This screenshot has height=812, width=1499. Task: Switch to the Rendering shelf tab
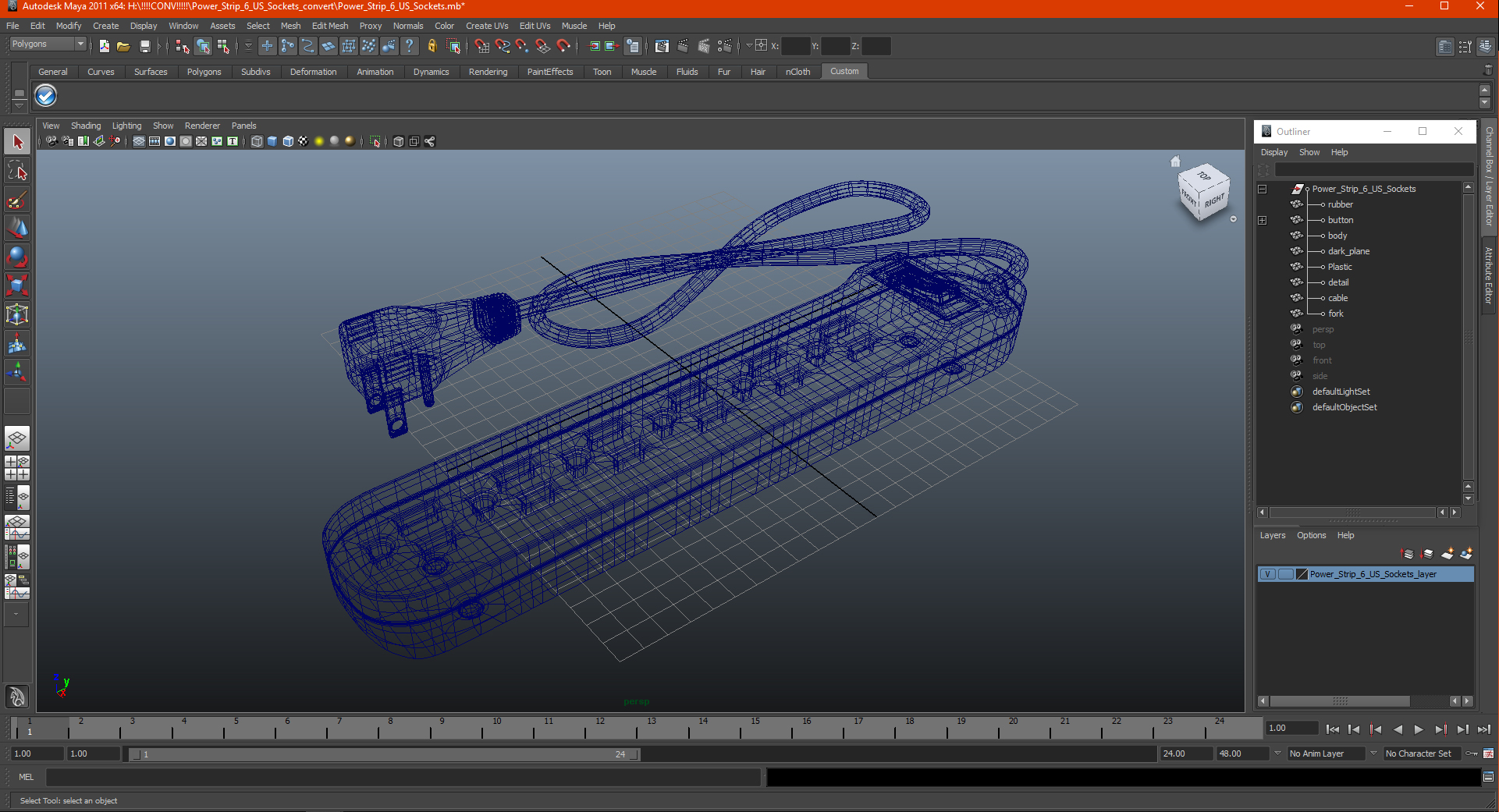click(488, 72)
